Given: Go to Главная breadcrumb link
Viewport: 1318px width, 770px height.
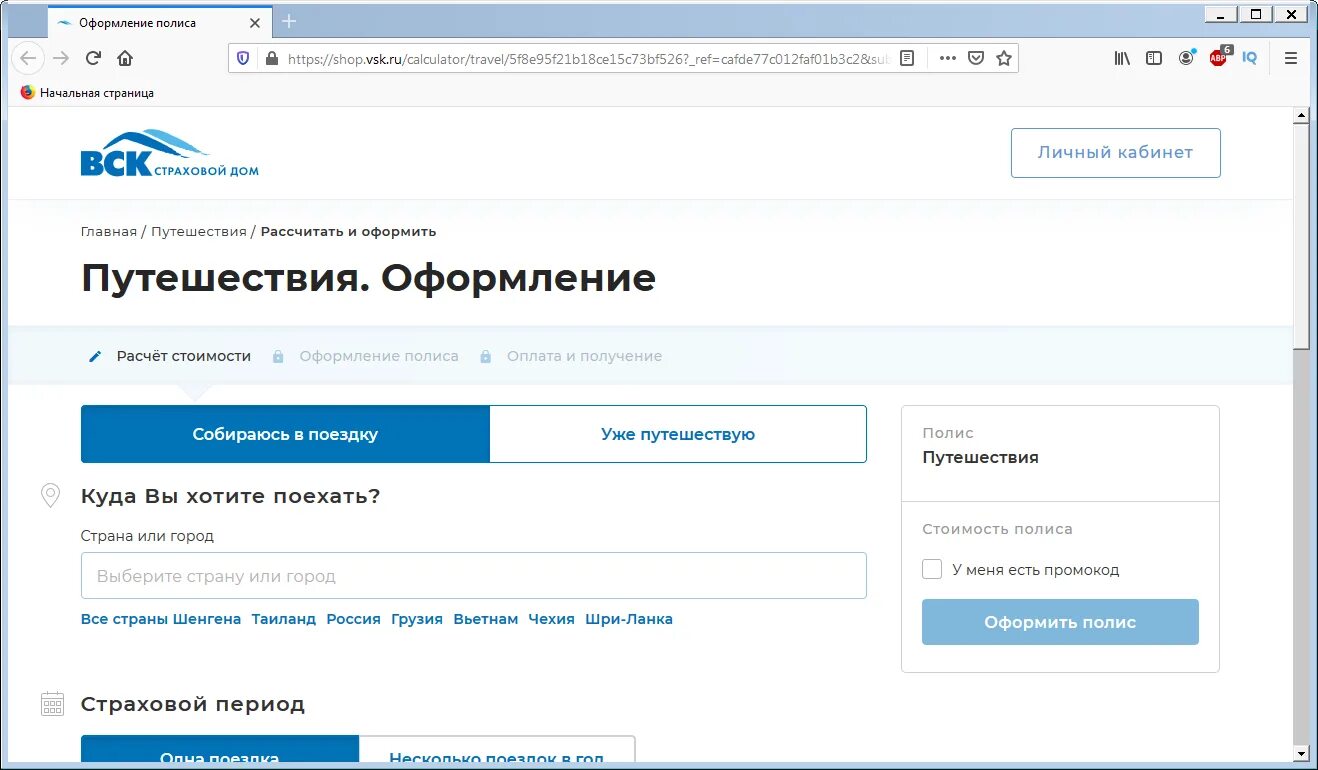Looking at the screenshot, I should click(x=108, y=231).
